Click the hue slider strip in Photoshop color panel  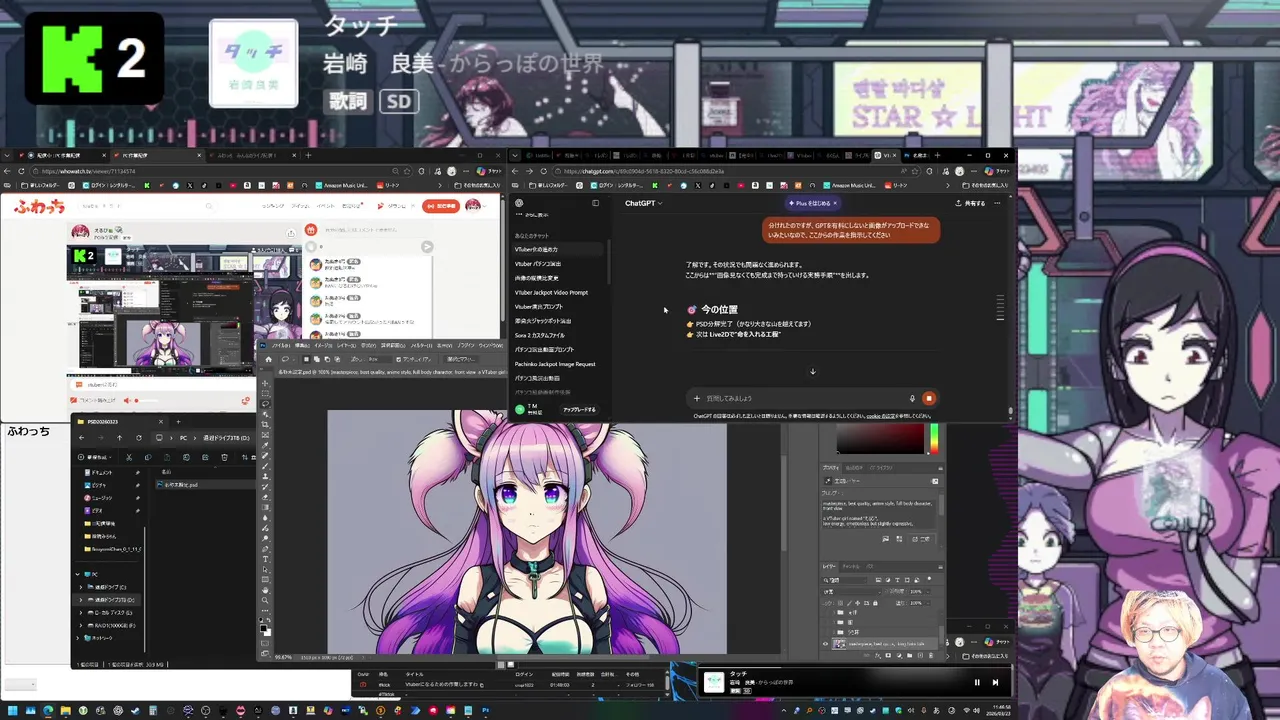[932, 438]
